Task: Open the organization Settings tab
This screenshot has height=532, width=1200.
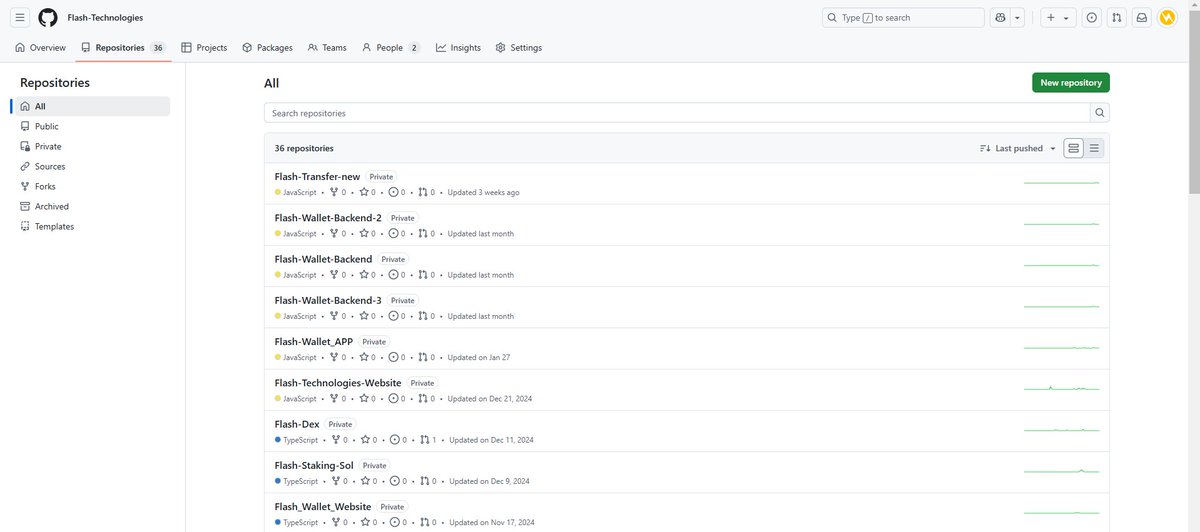Action: (x=519, y=47)
